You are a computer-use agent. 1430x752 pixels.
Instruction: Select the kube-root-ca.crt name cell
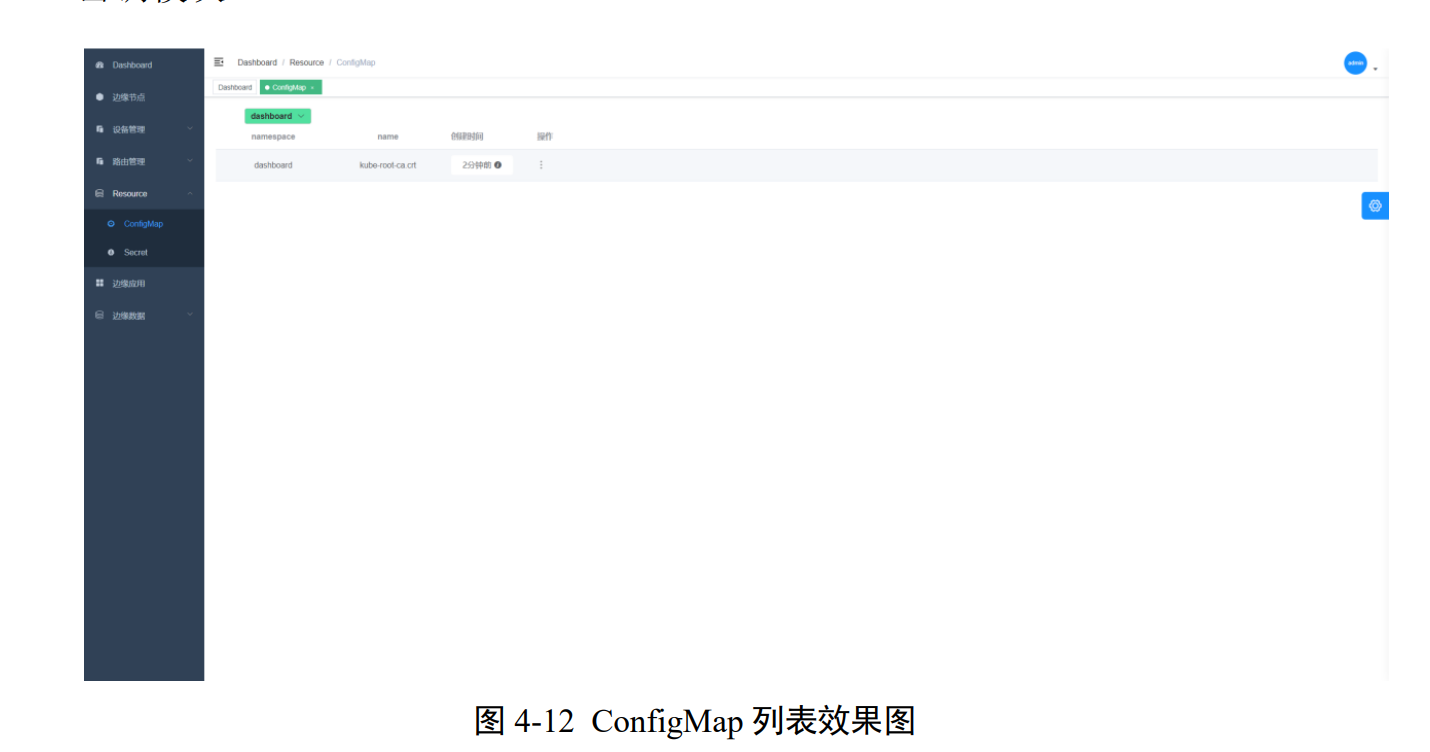pos(388,165)
